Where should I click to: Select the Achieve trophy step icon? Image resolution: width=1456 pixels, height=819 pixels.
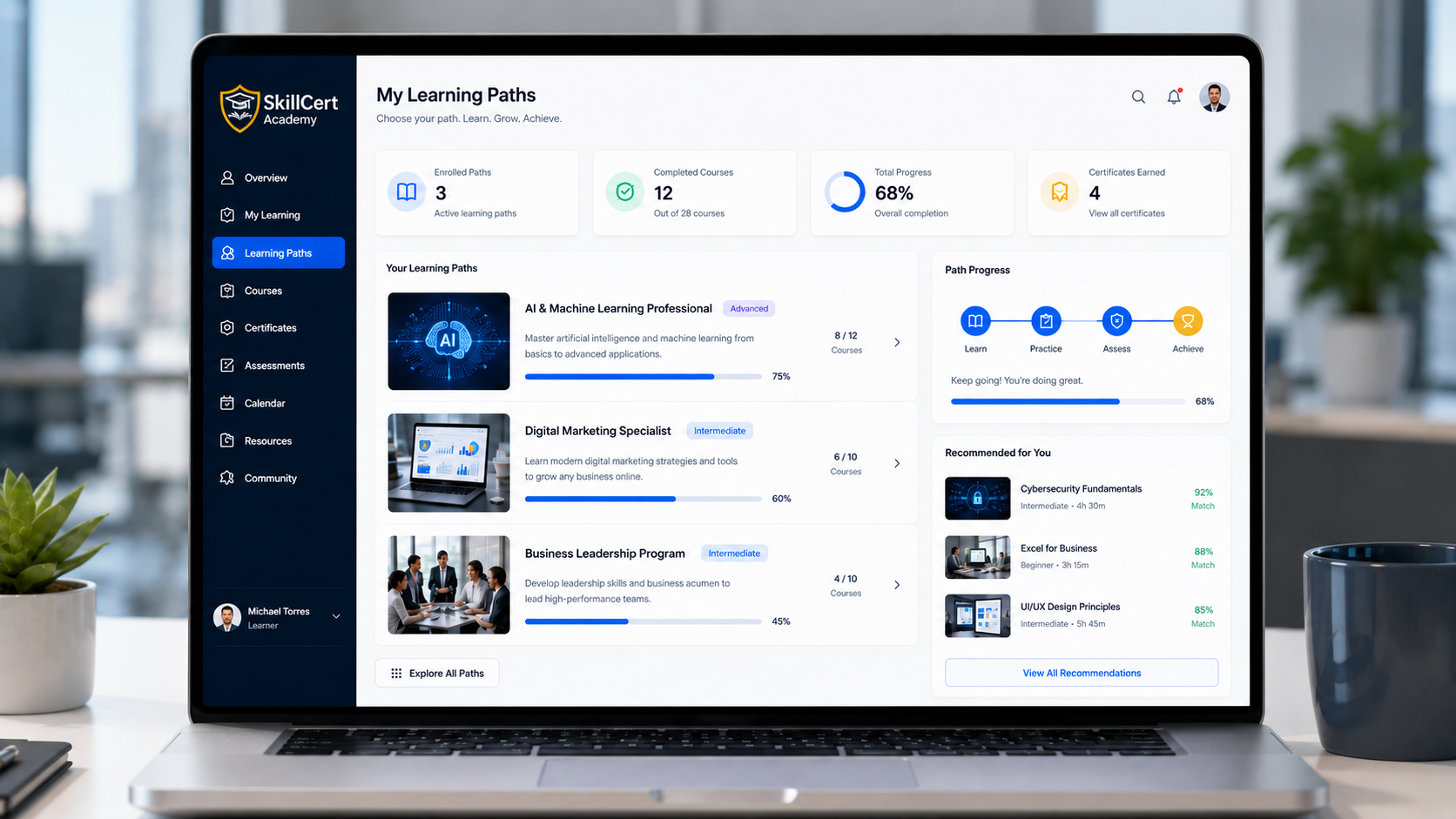[1188, 321]
